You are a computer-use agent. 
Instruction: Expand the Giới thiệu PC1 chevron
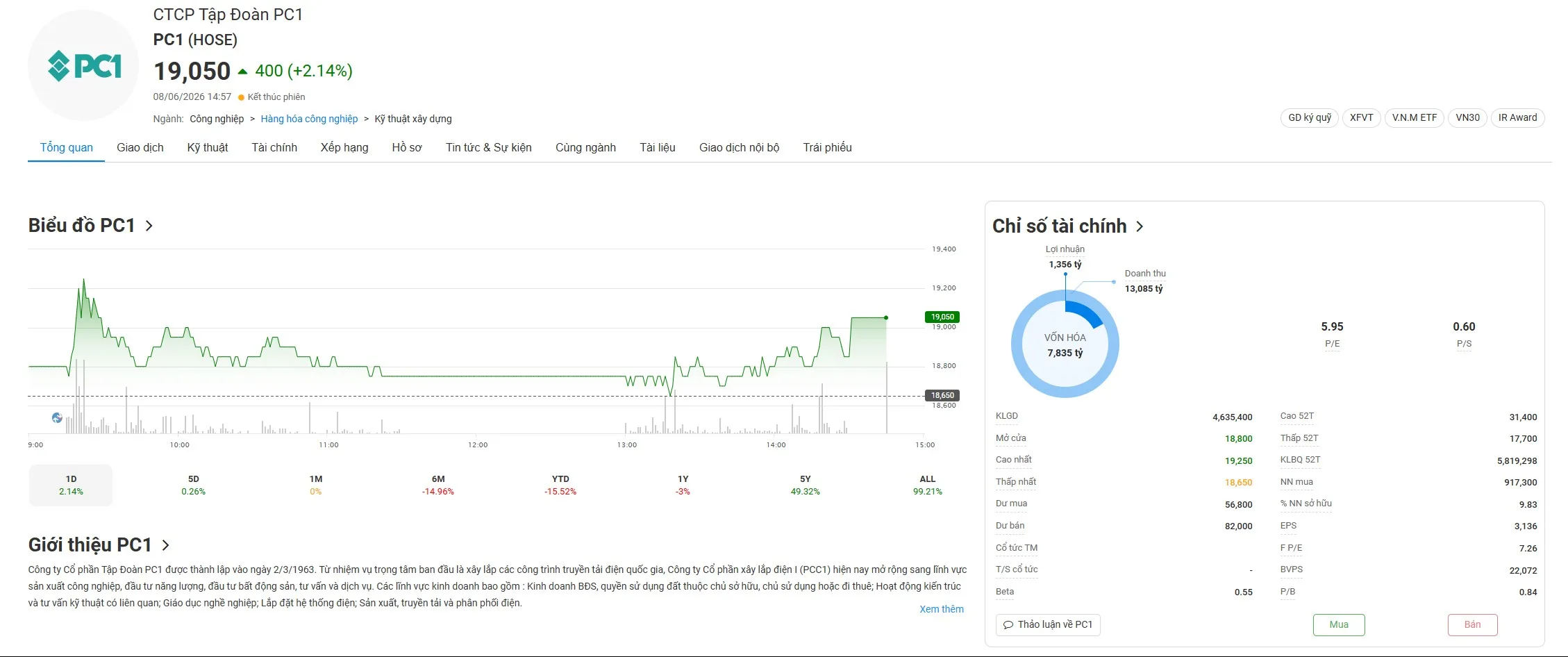click(165, 545)
